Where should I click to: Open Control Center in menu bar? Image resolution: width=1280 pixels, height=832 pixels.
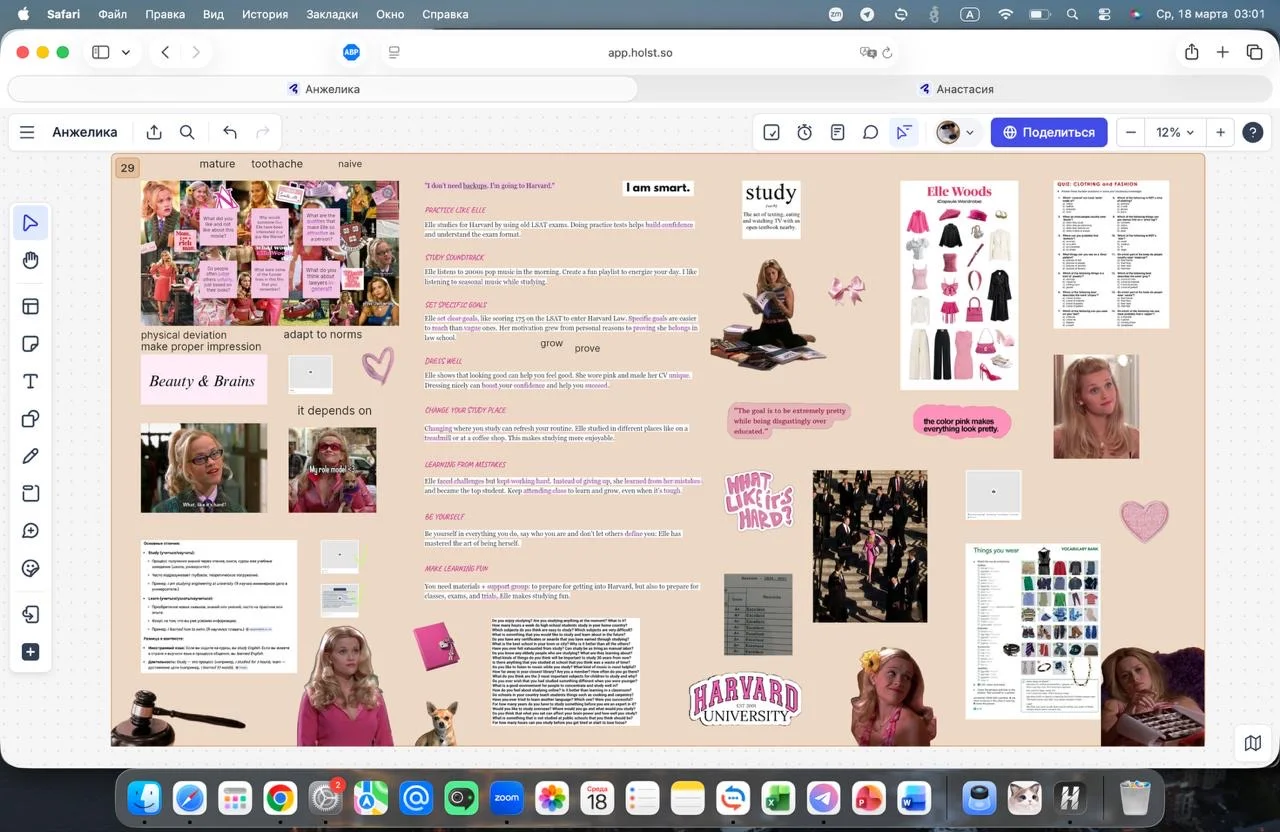coord(1104,14)
